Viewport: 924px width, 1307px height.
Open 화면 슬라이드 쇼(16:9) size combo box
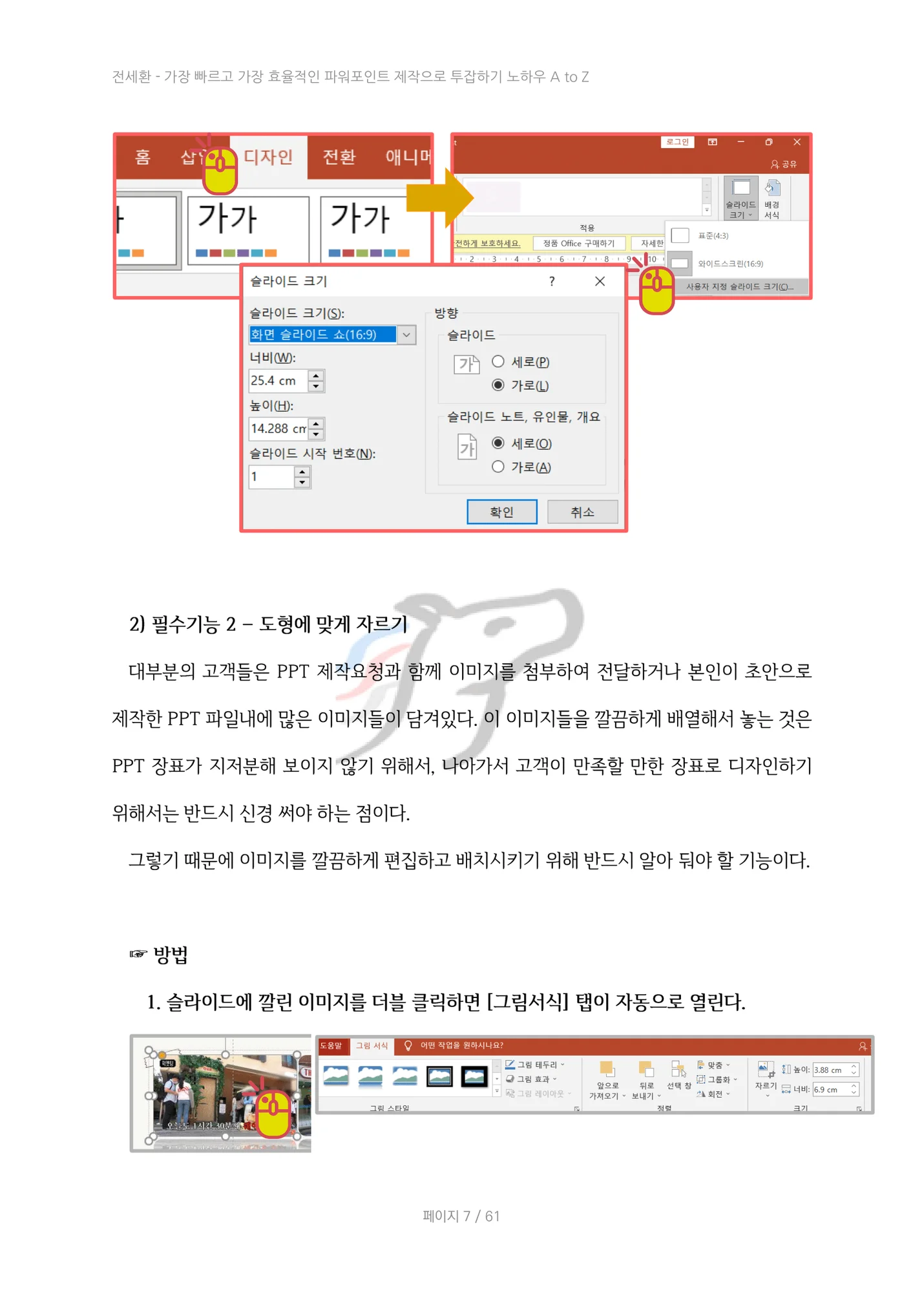331,334
